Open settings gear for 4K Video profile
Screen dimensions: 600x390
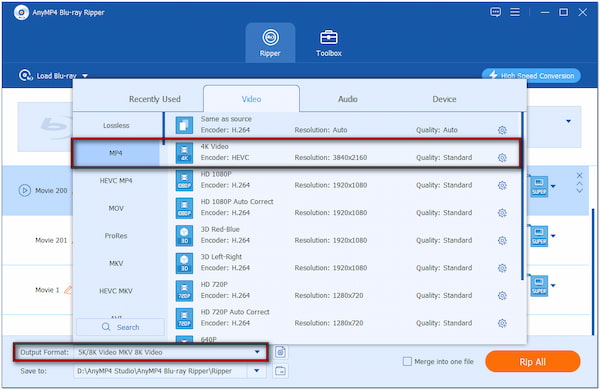coord(502,158)
